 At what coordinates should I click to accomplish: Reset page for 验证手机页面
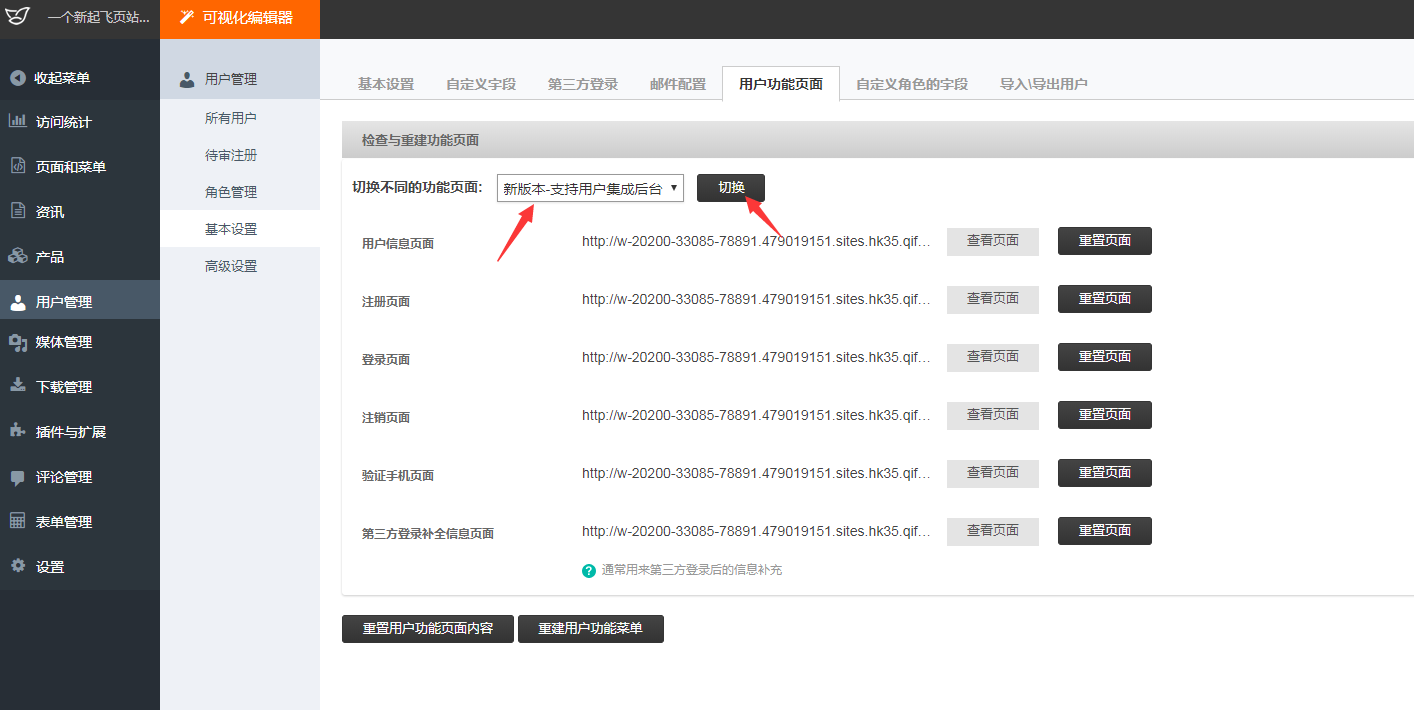tap(1105, 473)
